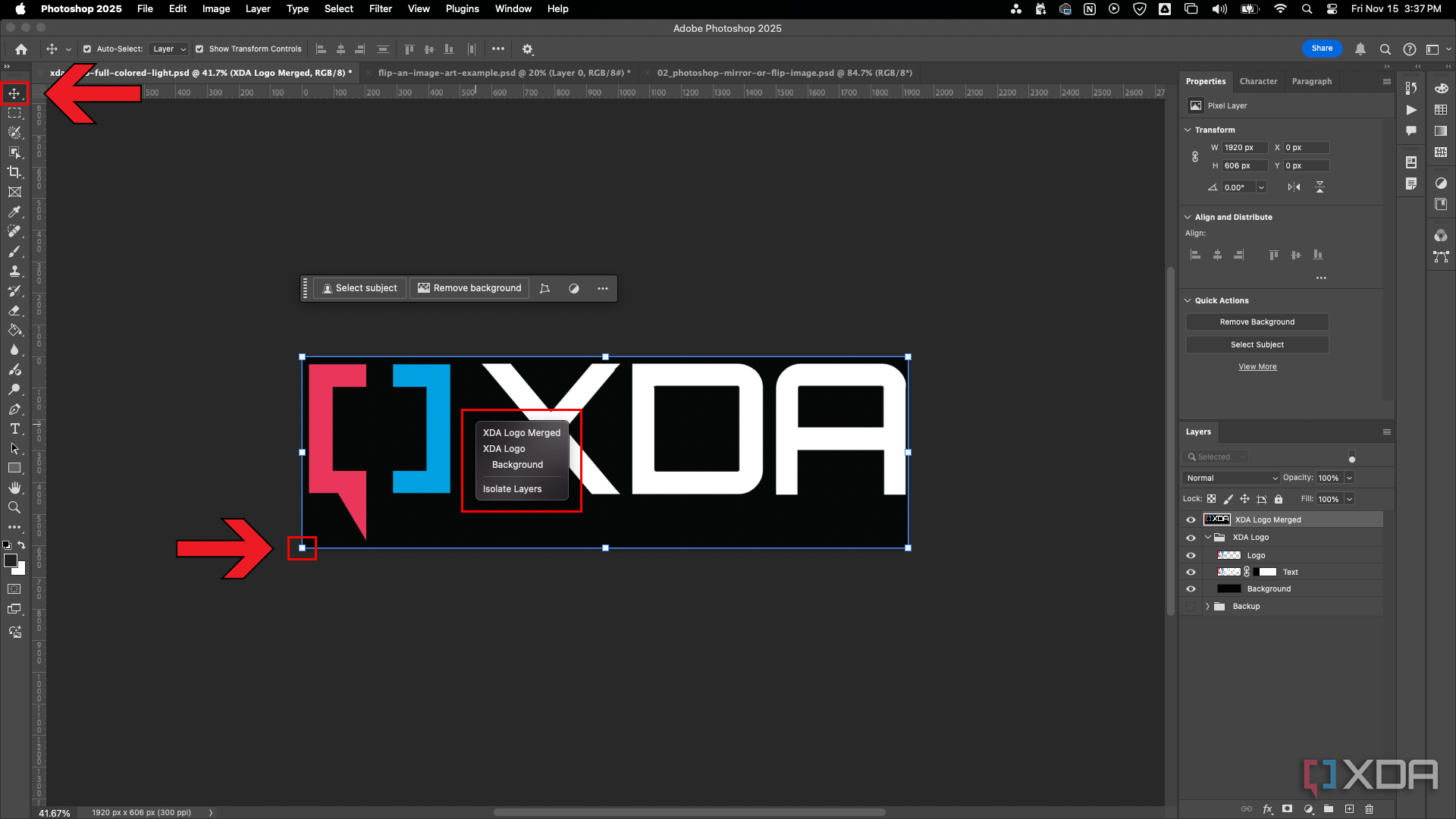Click add layer mask icon
1456x819 pixels.
coord(1287,809)
